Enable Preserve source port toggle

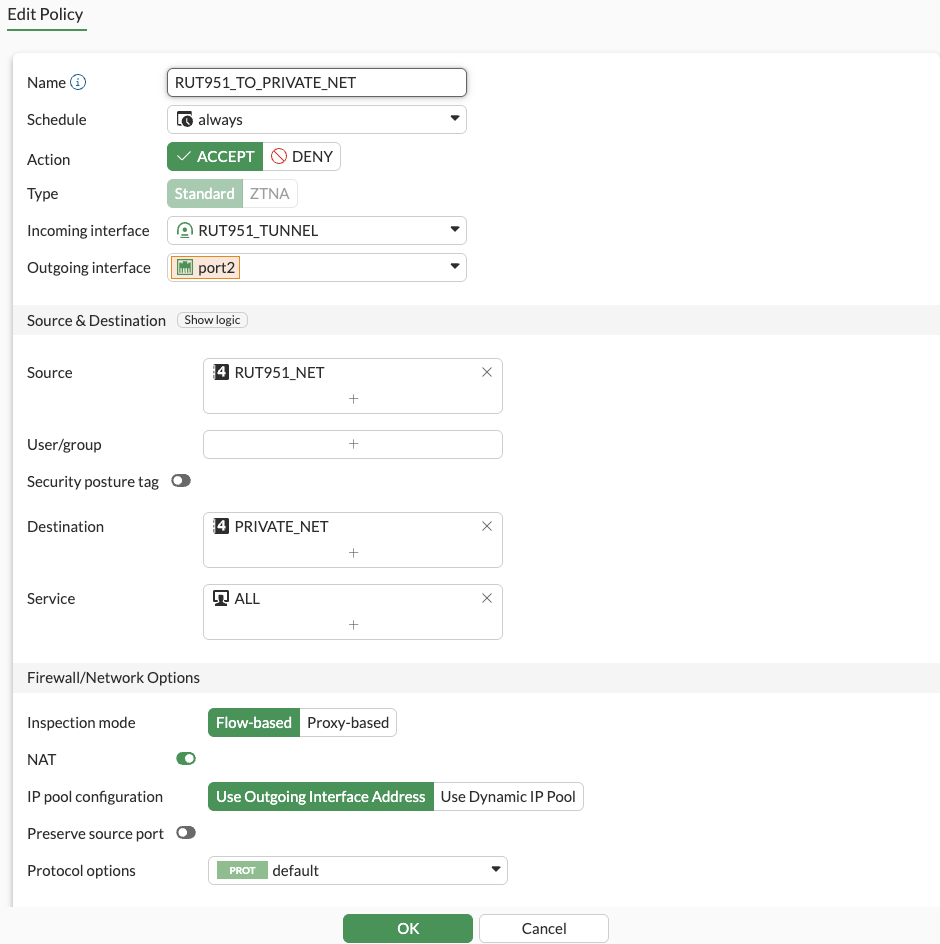pos(185,832)
